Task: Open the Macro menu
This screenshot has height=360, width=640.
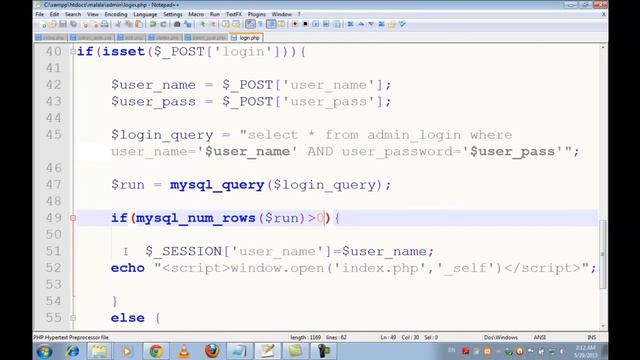Action: [x=196, y=14]
